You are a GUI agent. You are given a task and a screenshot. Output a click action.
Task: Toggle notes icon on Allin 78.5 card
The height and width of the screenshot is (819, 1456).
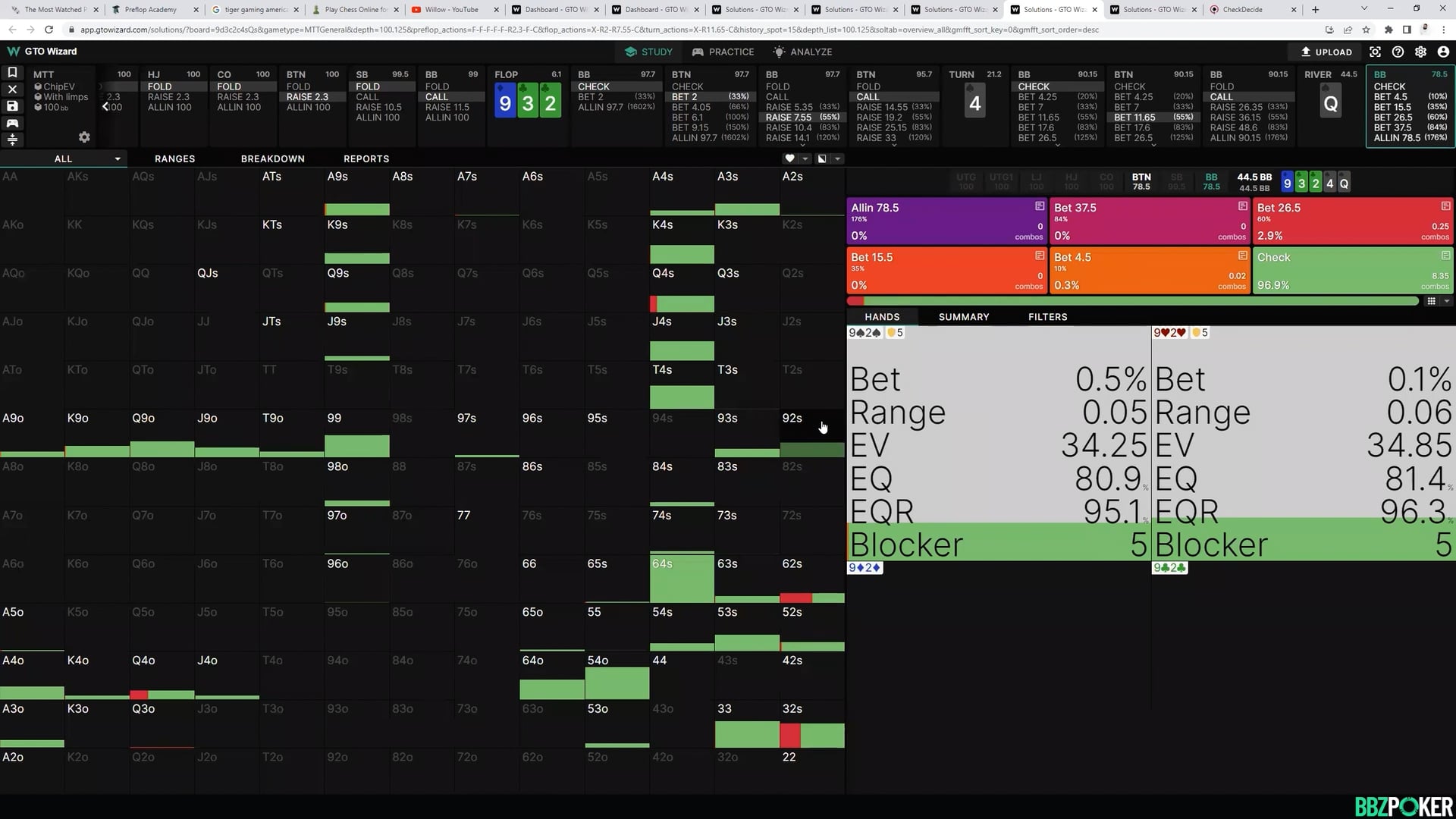[1040, 206]
